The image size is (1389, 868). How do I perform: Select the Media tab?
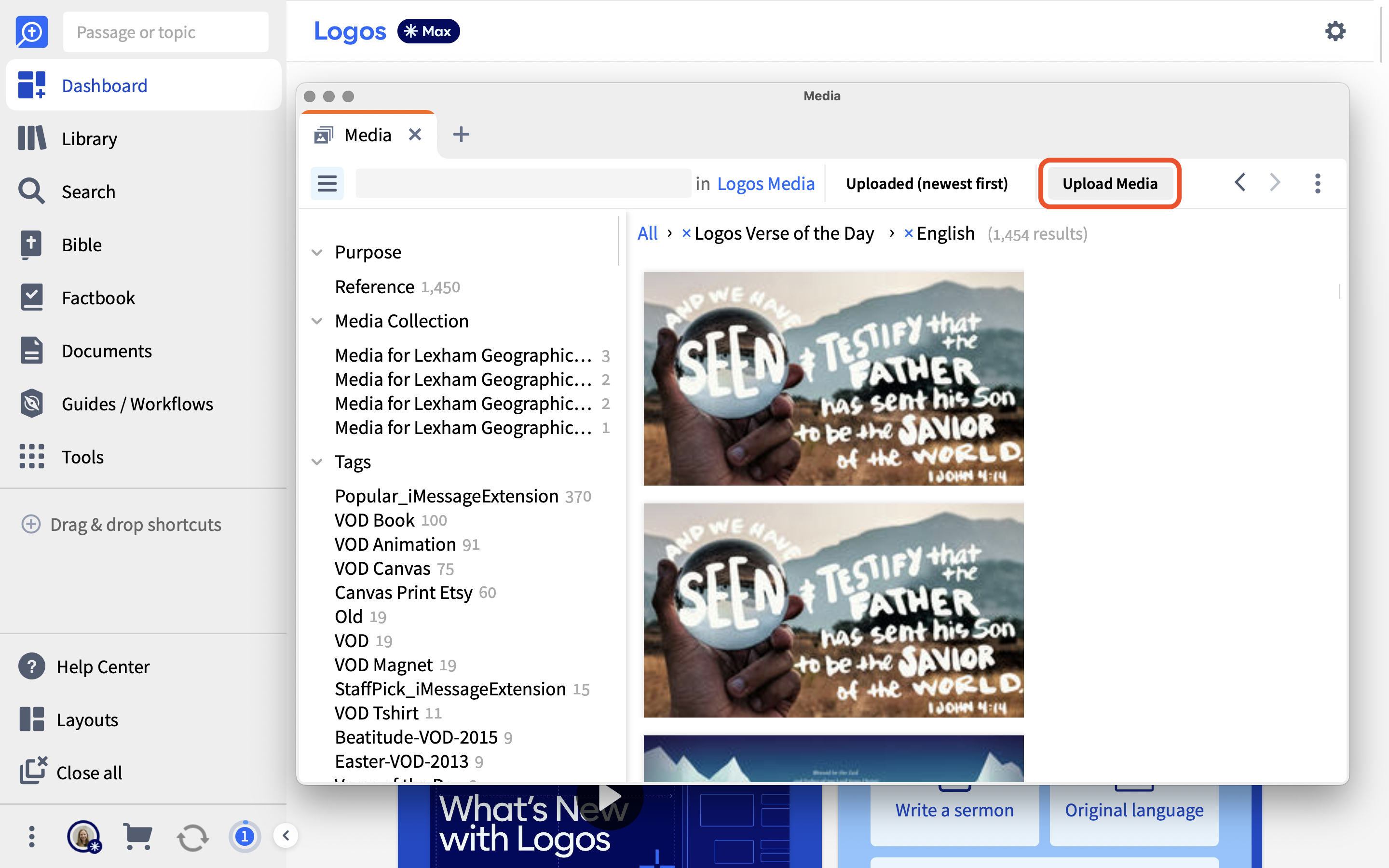tap(368, 135)
